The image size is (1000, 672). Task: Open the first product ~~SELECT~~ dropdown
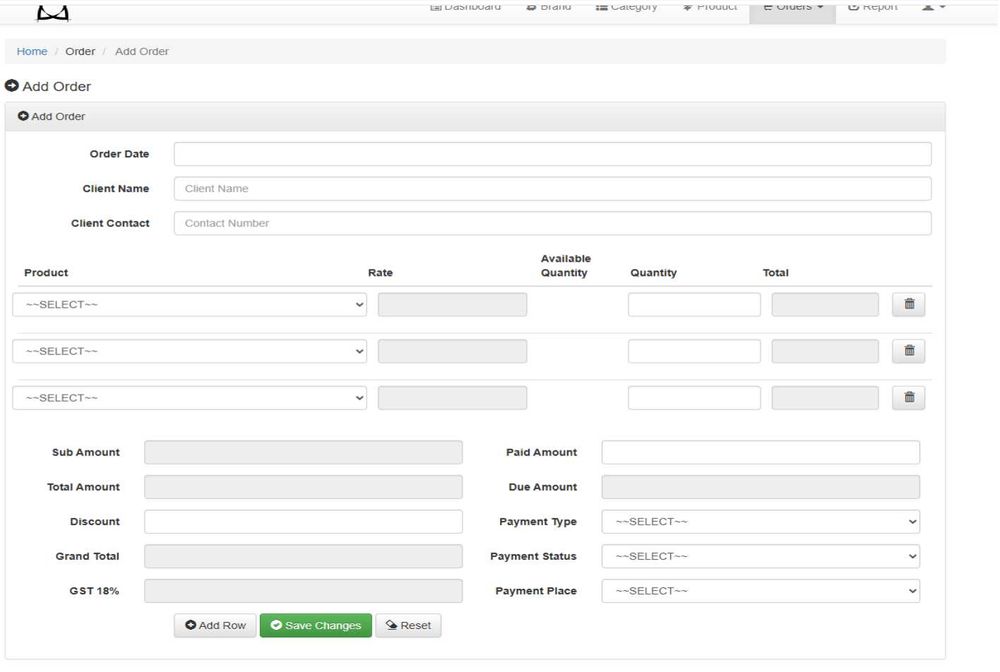coord(189,305)
